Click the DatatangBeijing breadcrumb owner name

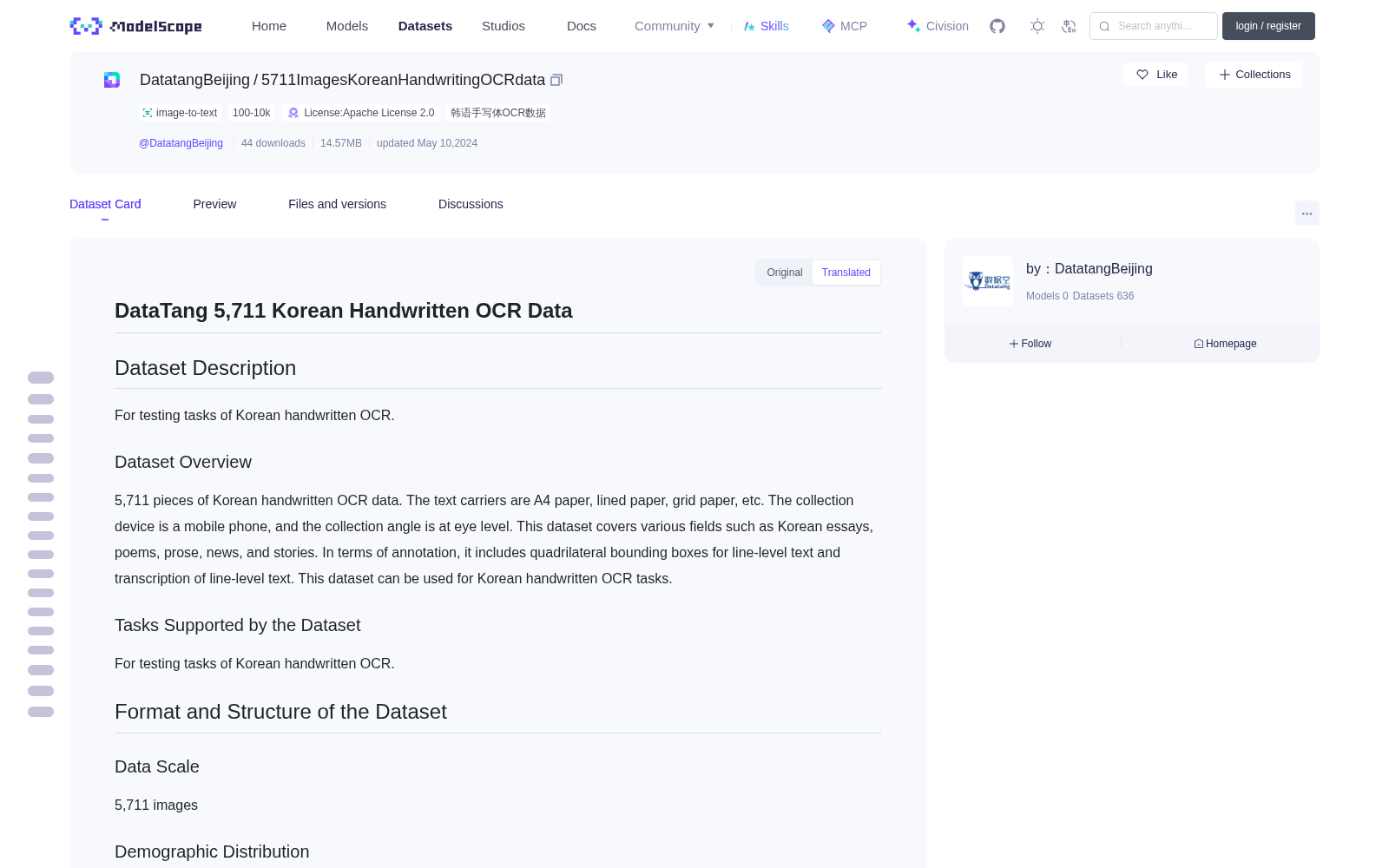[194, 80]
